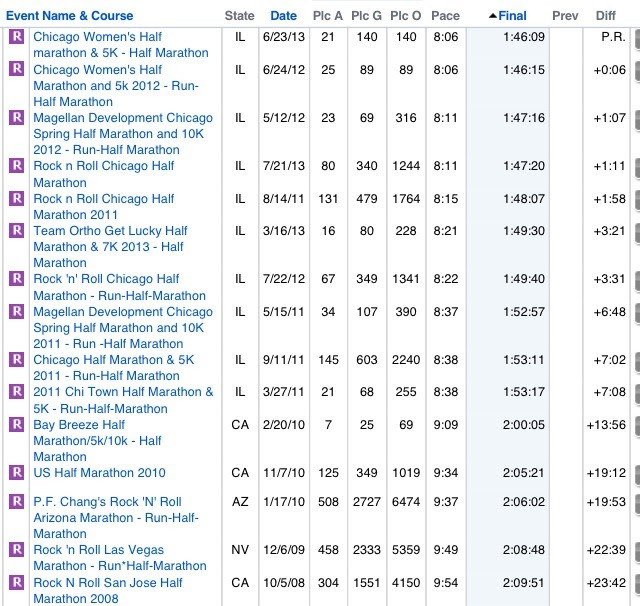The width and height of the screenshot is (640, 606).
Task: Open the US Half Marathon 2010 event
Action: point(99,473)
